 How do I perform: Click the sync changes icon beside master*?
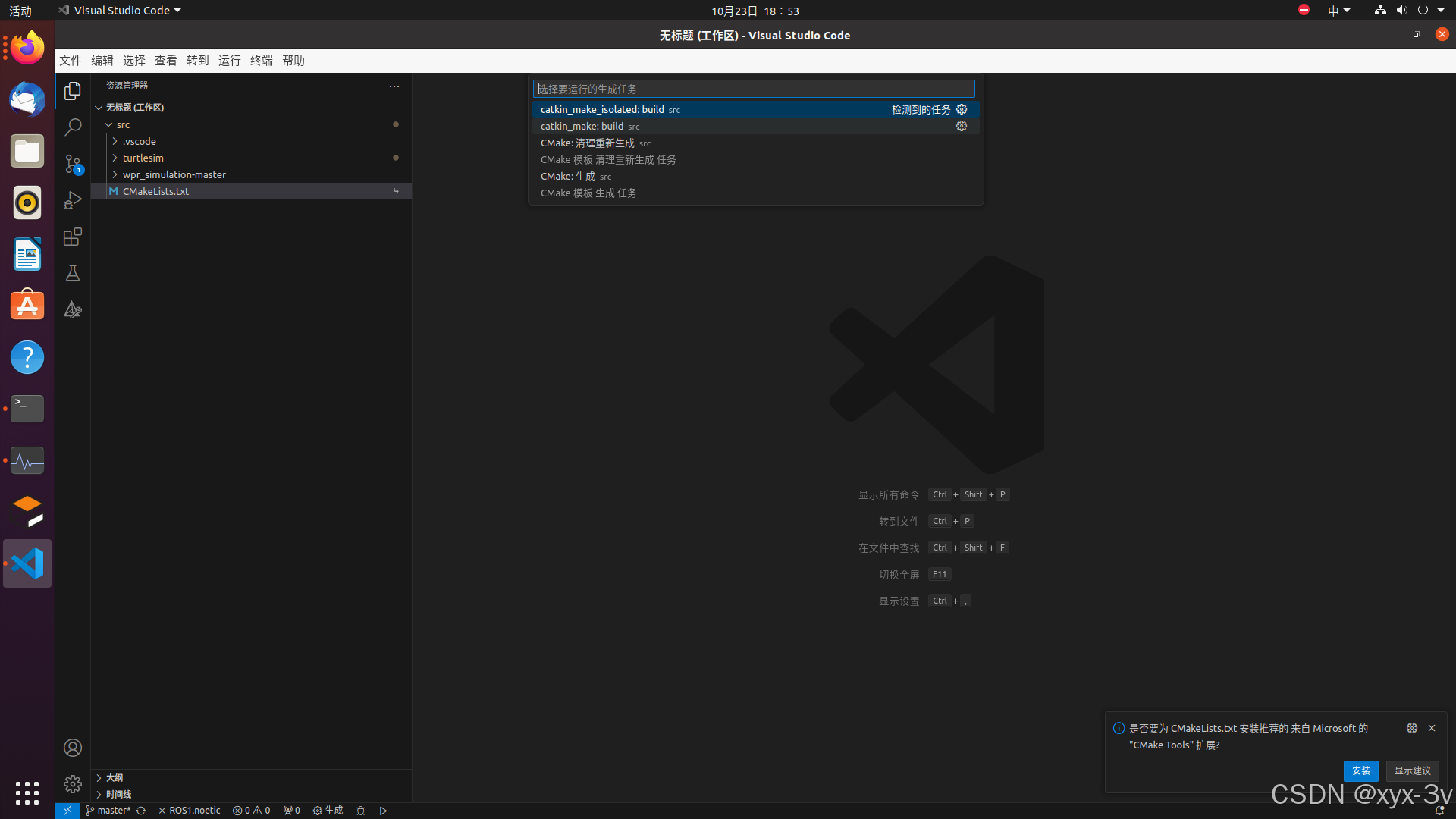click(141, 811)
